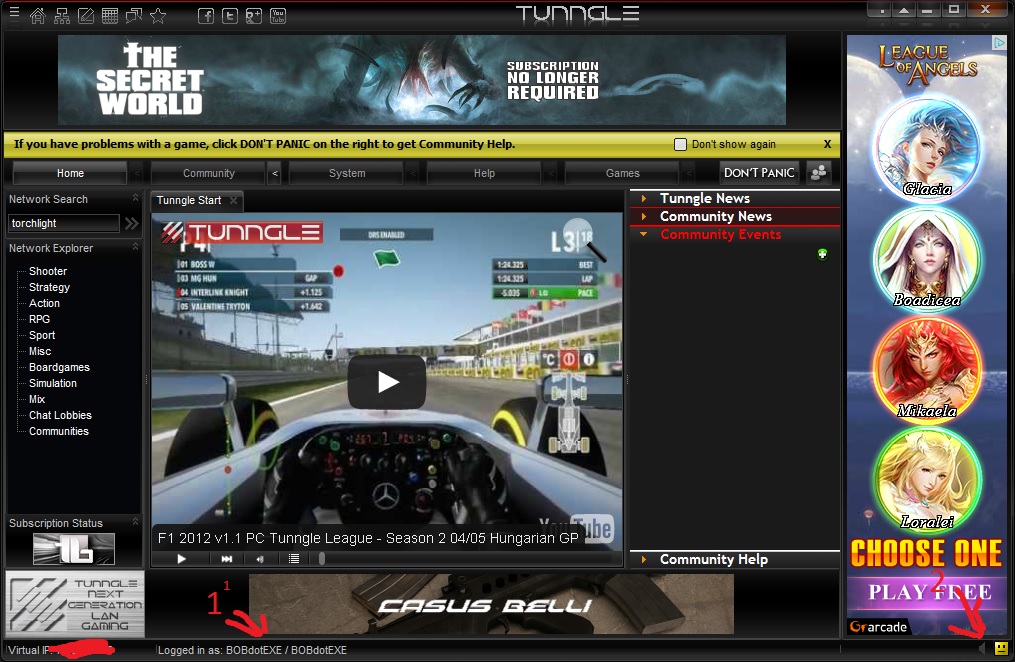
Task: Open the Casus Belli banner
Action: [x=491, y=604]
